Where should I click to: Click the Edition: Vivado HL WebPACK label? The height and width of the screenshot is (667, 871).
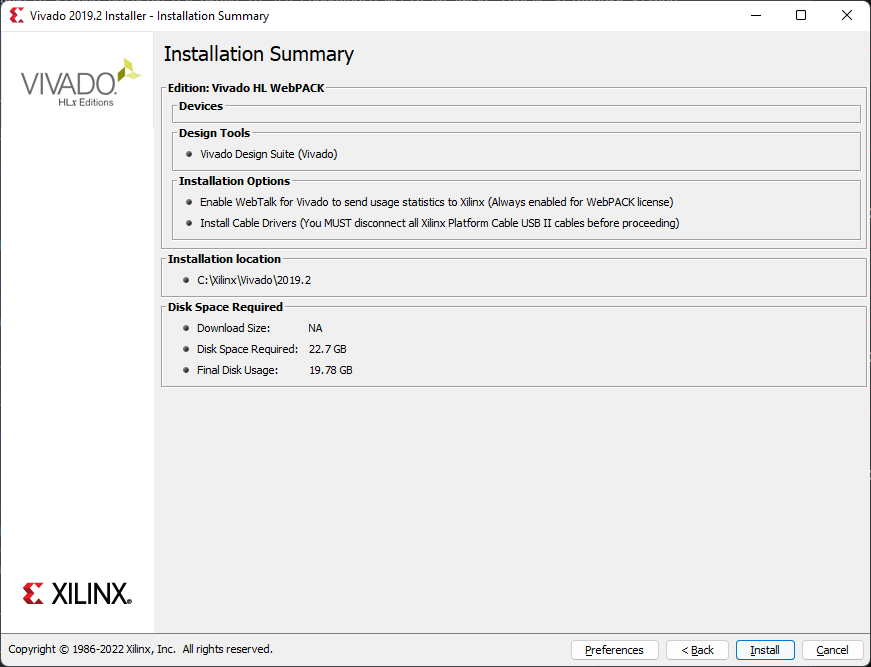pos(246,88)
